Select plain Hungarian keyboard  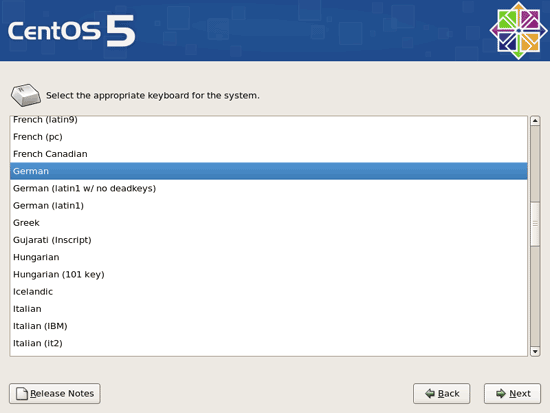click(269, 257)
